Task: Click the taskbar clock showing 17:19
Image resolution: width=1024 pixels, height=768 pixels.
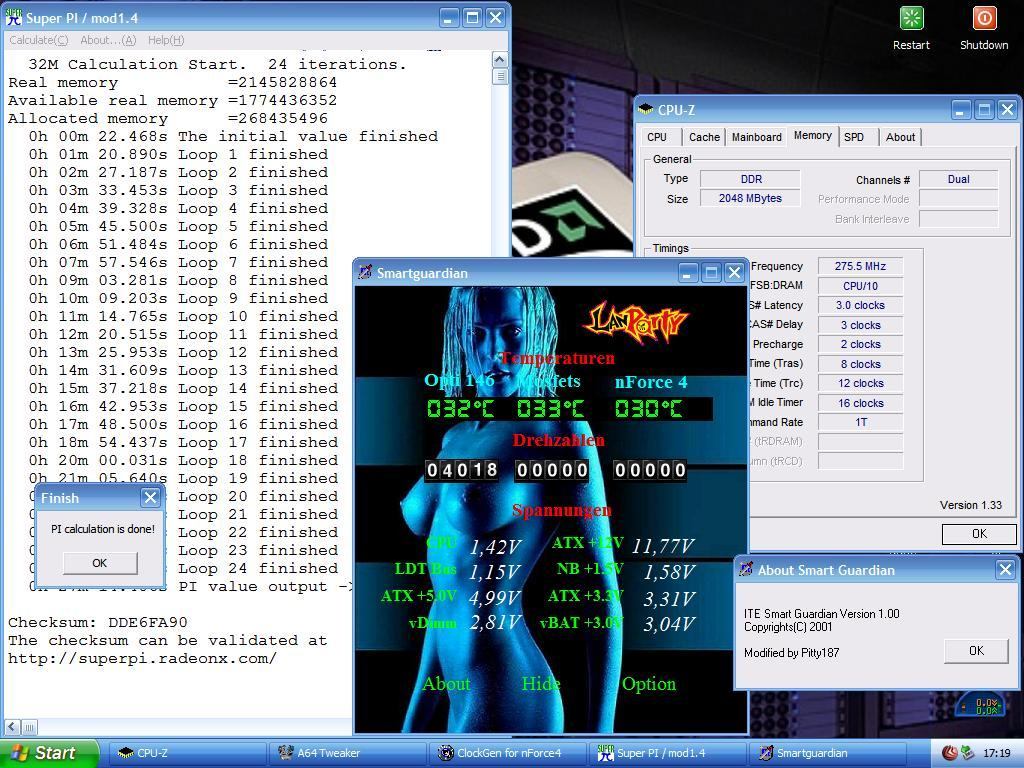Action: point(997,753)
